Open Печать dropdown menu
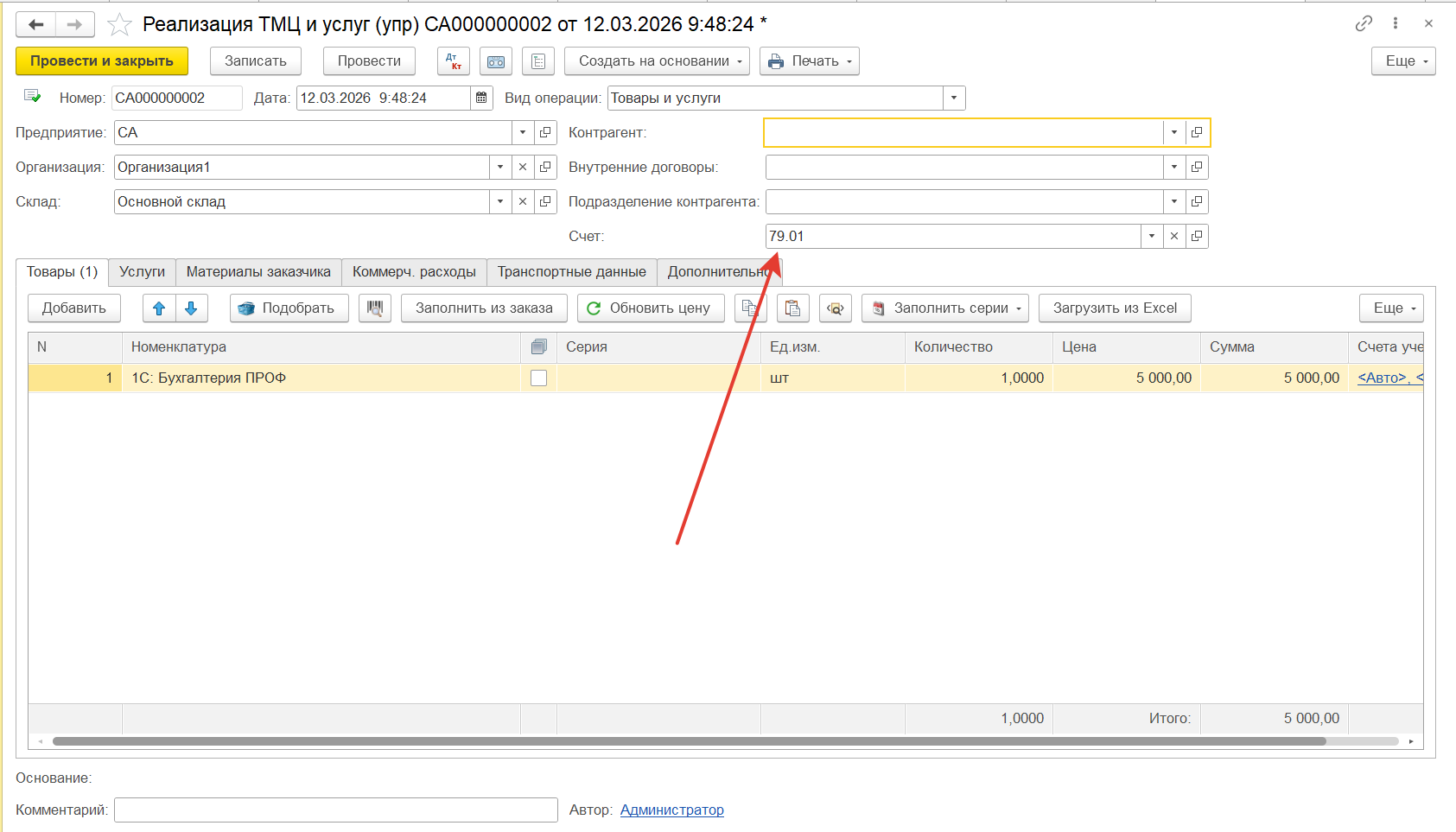 tap(810, 61)
